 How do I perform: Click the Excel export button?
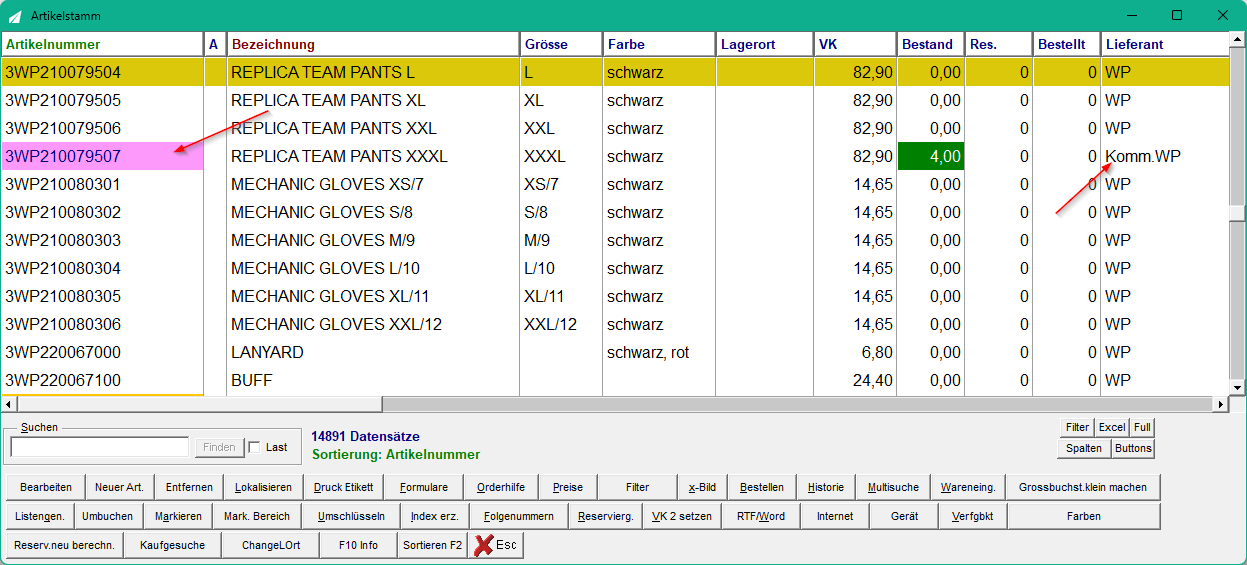1112,427
